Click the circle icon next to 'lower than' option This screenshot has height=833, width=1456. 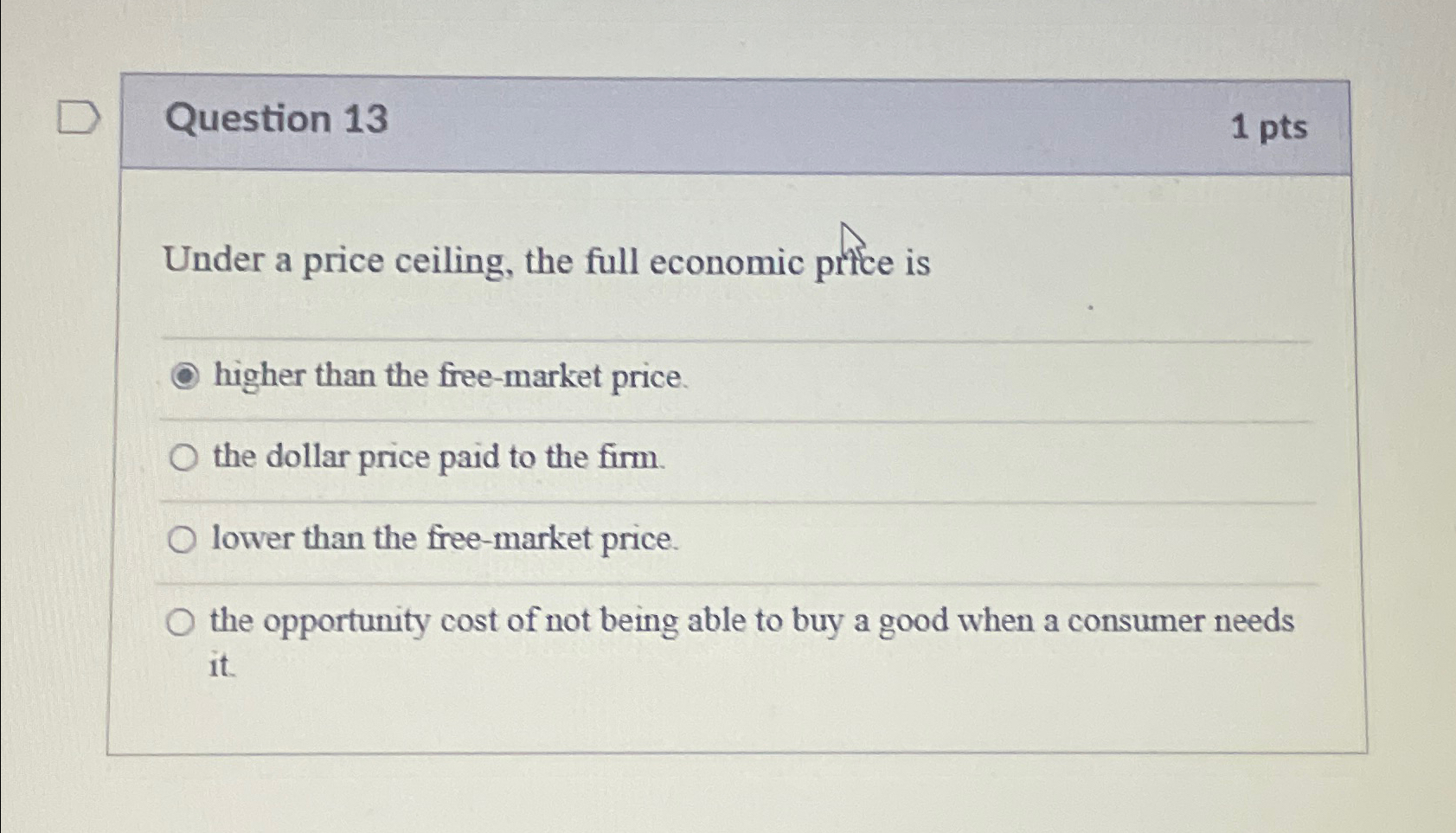[x=183, y=540]
